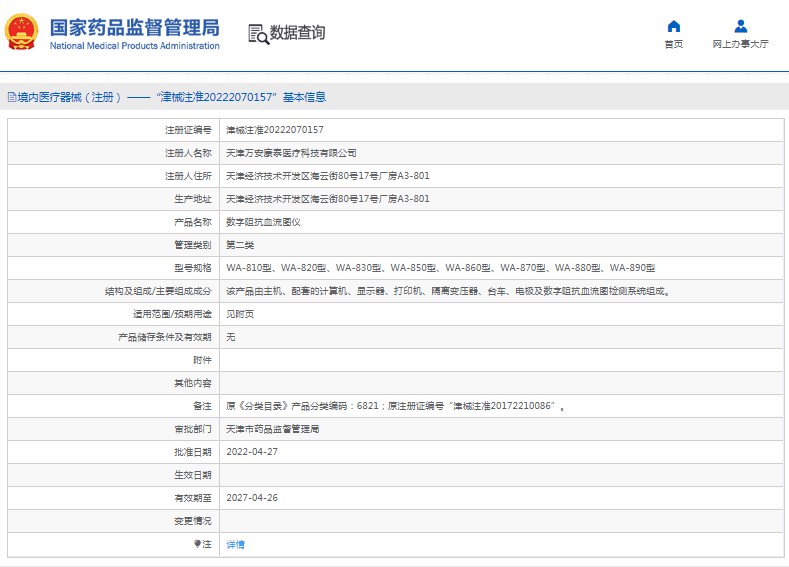Click the 注册证编号 label
The height and width of the screenshot is (567, 789).
click(x=188, y=130)
